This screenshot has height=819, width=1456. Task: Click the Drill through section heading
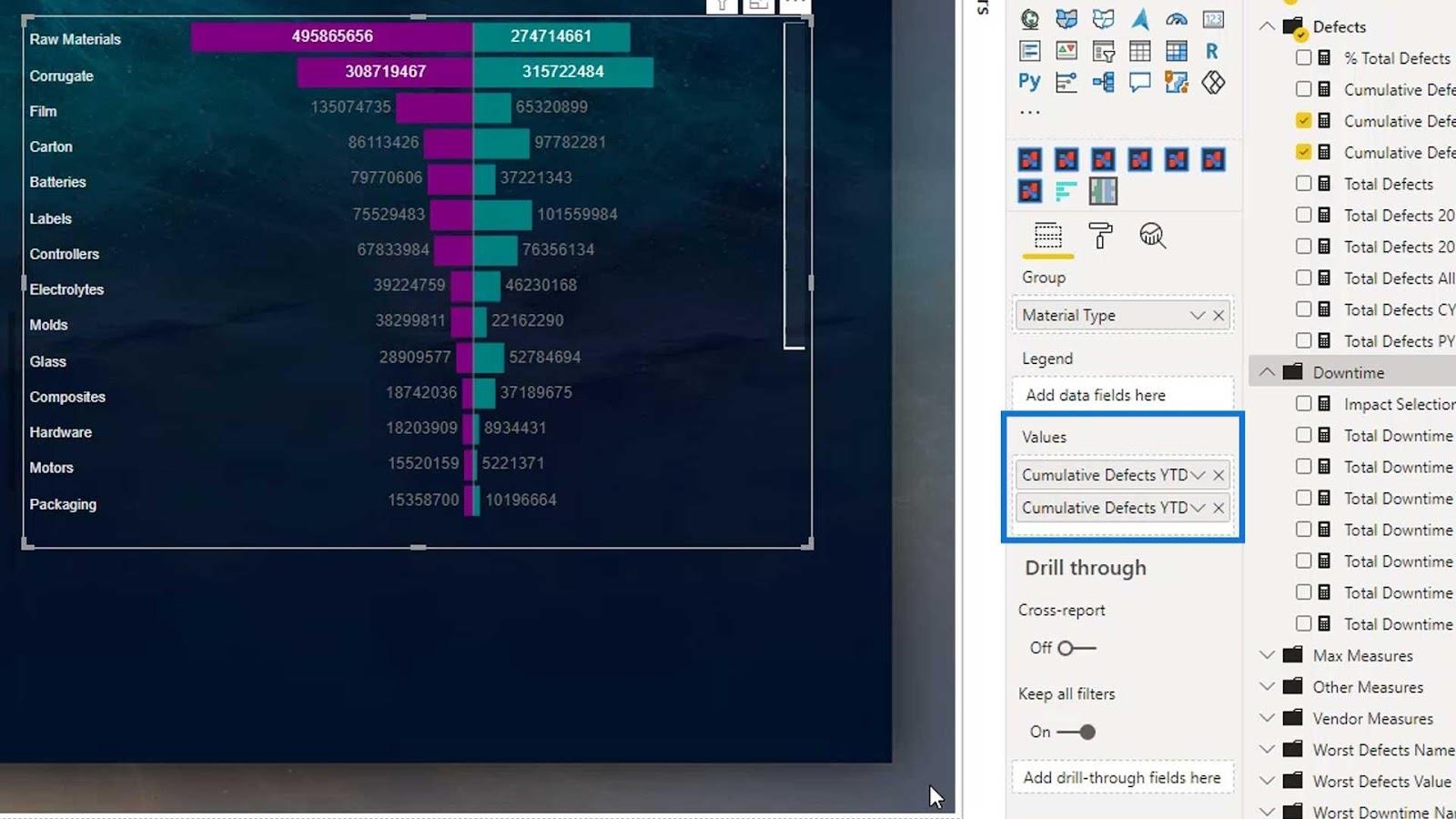click(x=1086, y=568)
